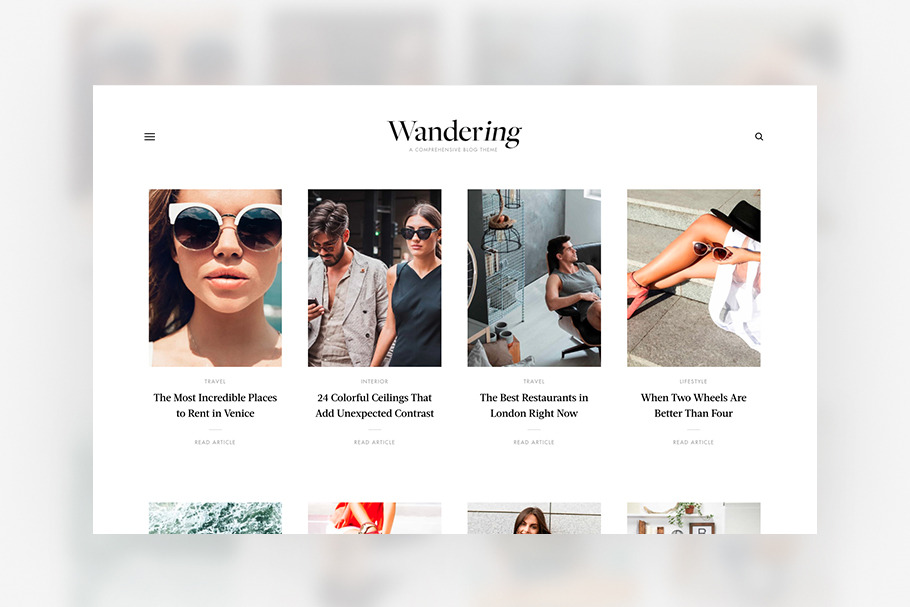Open the legs on steps photo thumbnail

694,277
